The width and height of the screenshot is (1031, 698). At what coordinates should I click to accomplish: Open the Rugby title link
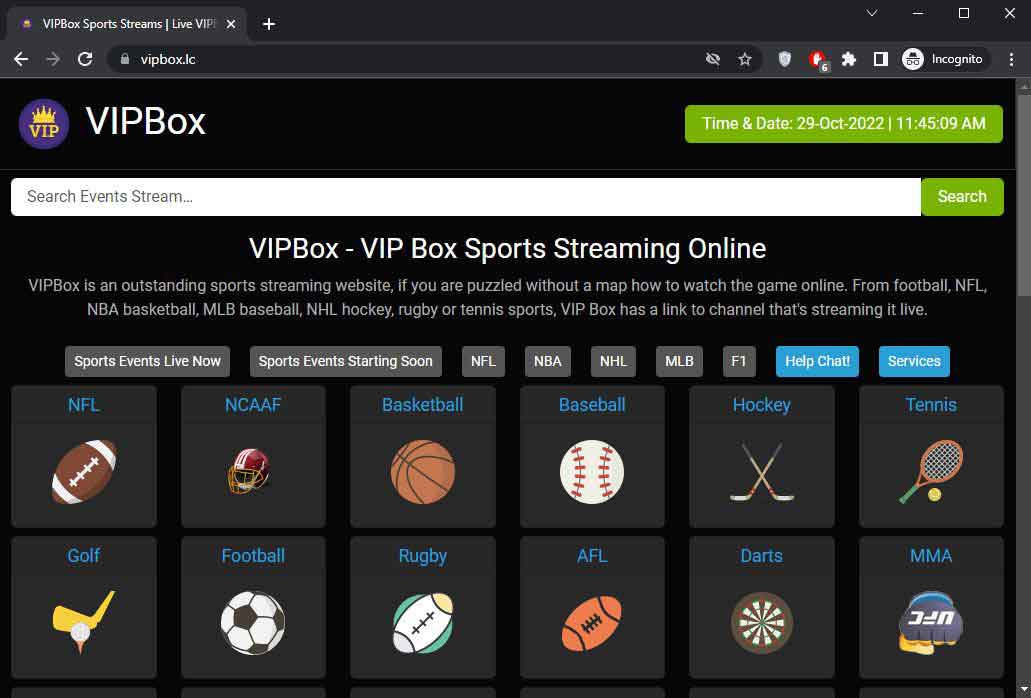(423, 556)
